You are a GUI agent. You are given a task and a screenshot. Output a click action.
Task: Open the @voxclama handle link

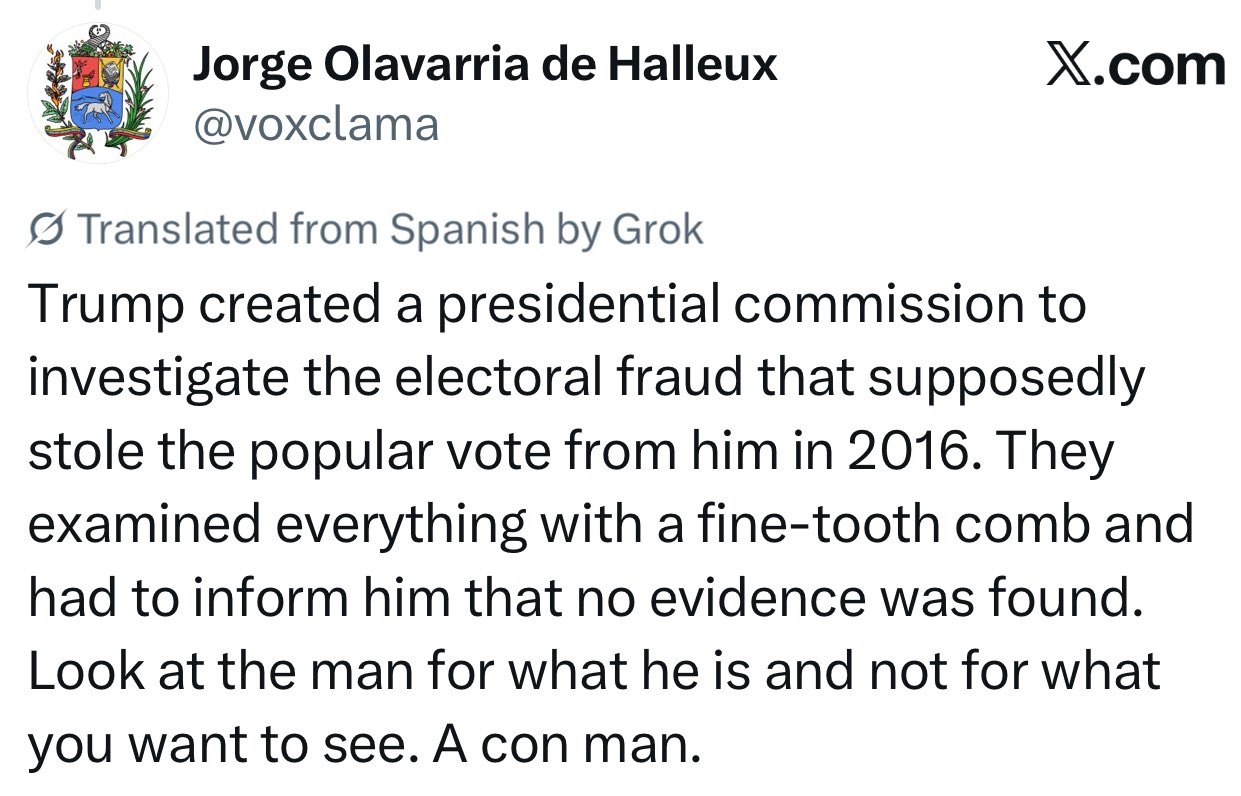pyautogui.click(x=314, y=126)
